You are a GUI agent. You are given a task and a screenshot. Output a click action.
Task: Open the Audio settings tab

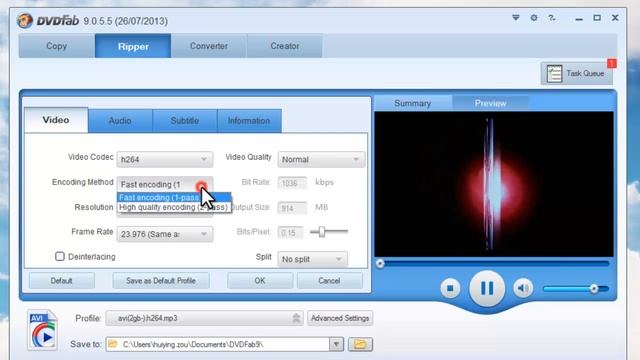pyautogui.click(x=120, y=121)
